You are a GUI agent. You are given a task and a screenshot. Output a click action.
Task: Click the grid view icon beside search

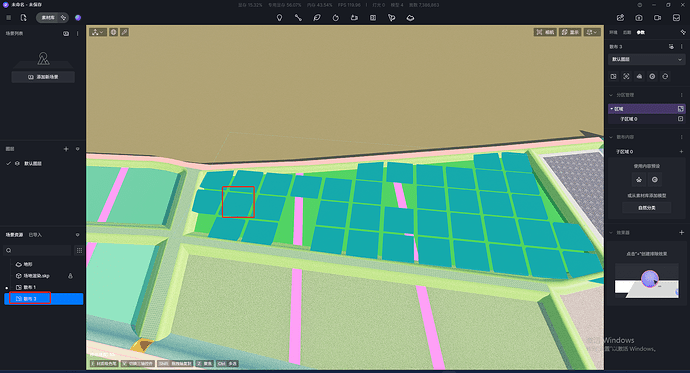(x=79, y=250)
